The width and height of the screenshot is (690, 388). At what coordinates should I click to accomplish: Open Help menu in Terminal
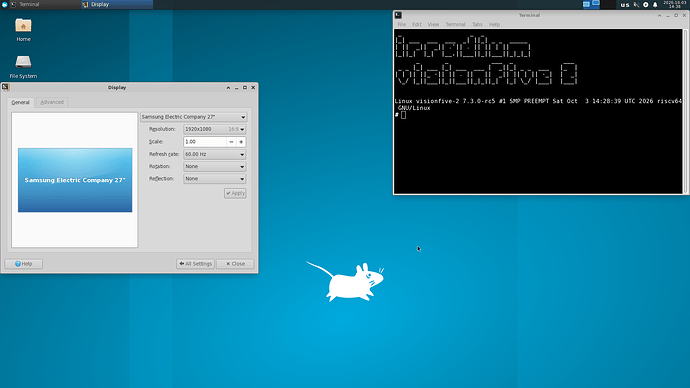(495, 25)
